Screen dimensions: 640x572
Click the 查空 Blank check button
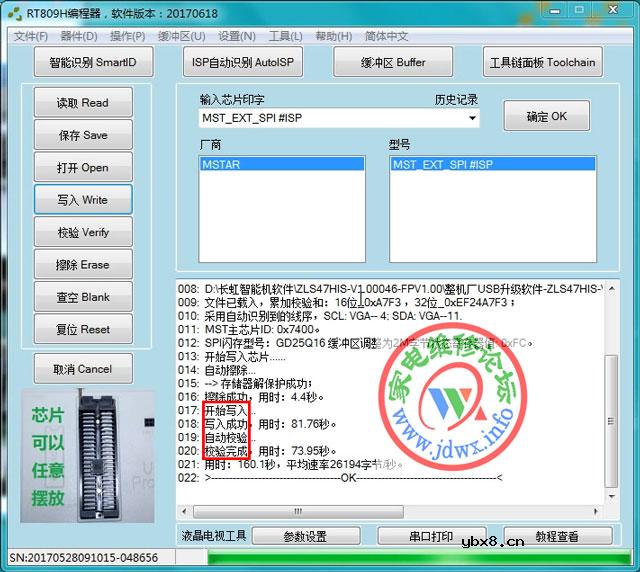click(83, 297)
